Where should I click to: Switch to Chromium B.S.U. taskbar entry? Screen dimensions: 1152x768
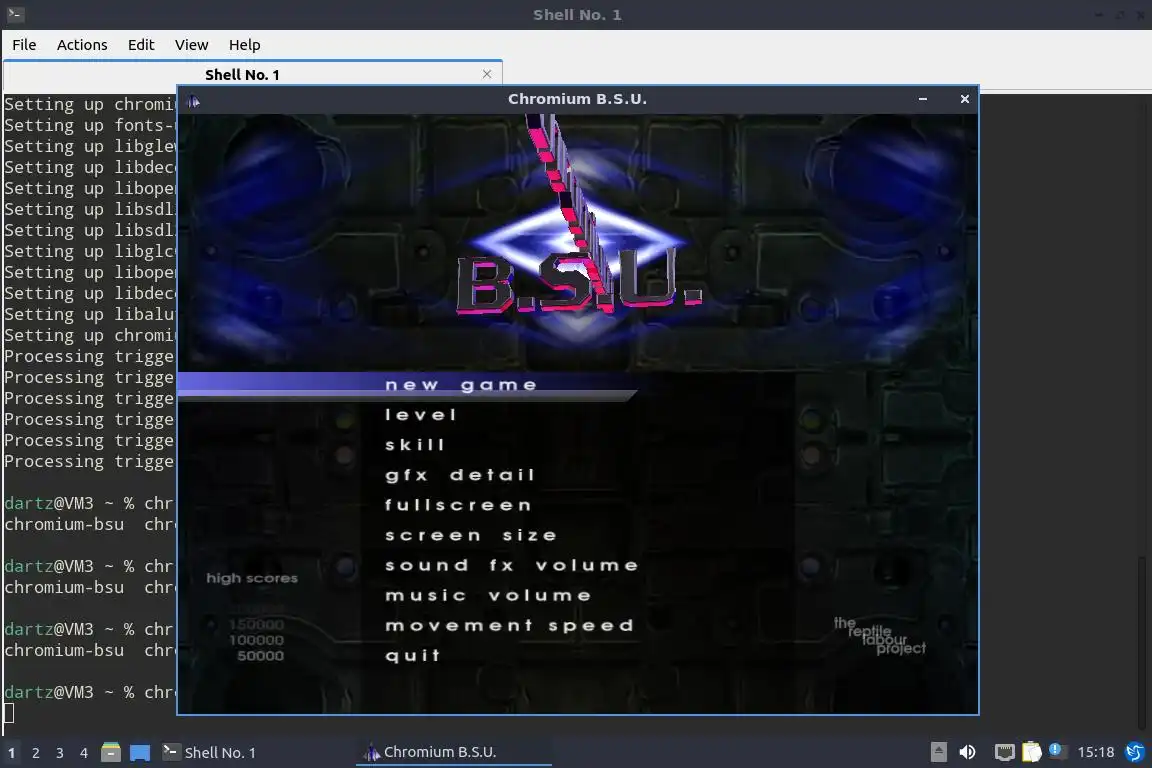point(453,753)
